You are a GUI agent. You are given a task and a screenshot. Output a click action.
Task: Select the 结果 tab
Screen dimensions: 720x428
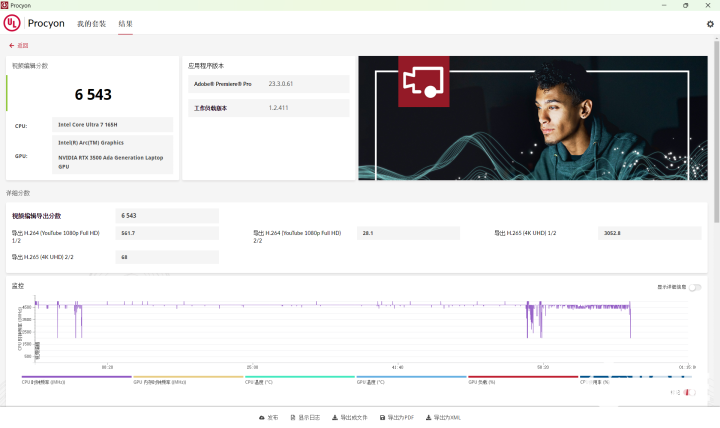click(x=125, y=23)
